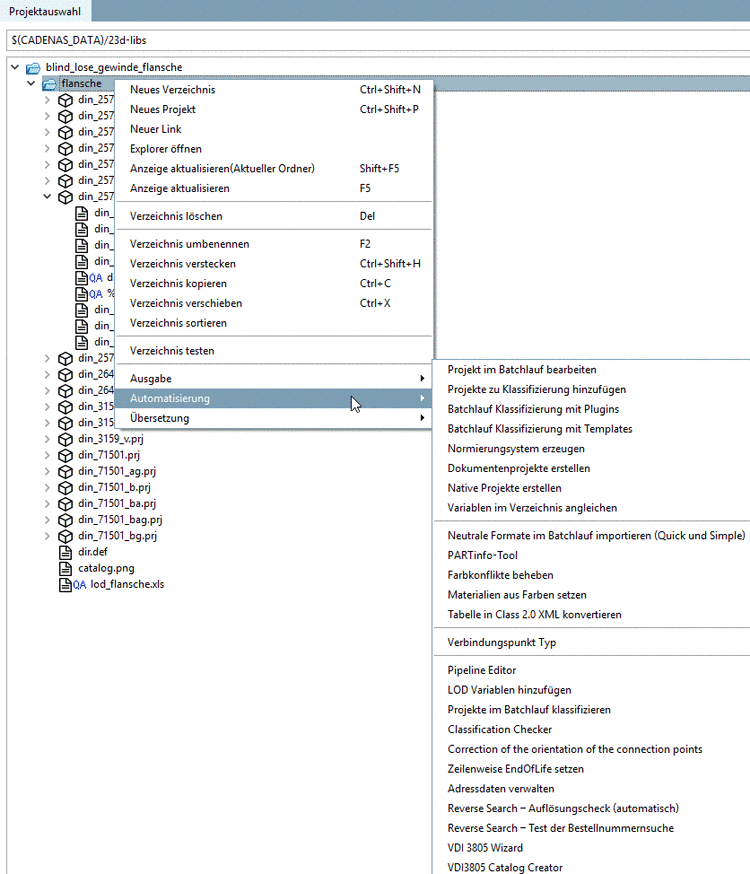This screenshot has height=874, width=750.
Task: Choose Verzeichnis löschen entry
Action: click(x=274, y=216)
